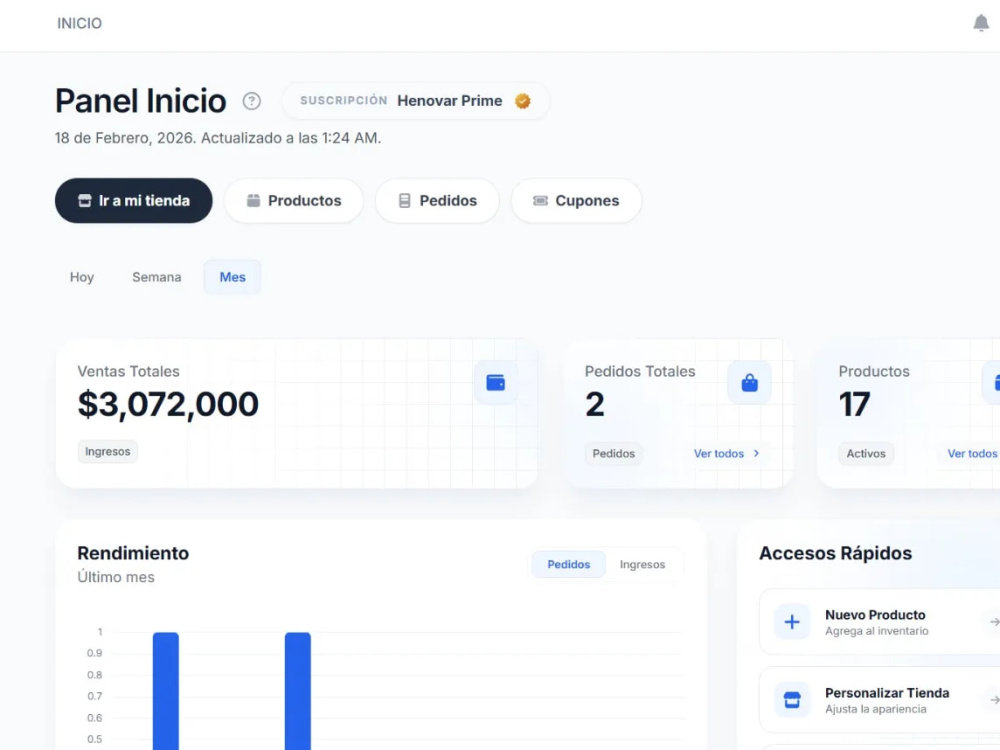Click the first blue bar in the chart

pyautogui.click(x=166, y=691)
